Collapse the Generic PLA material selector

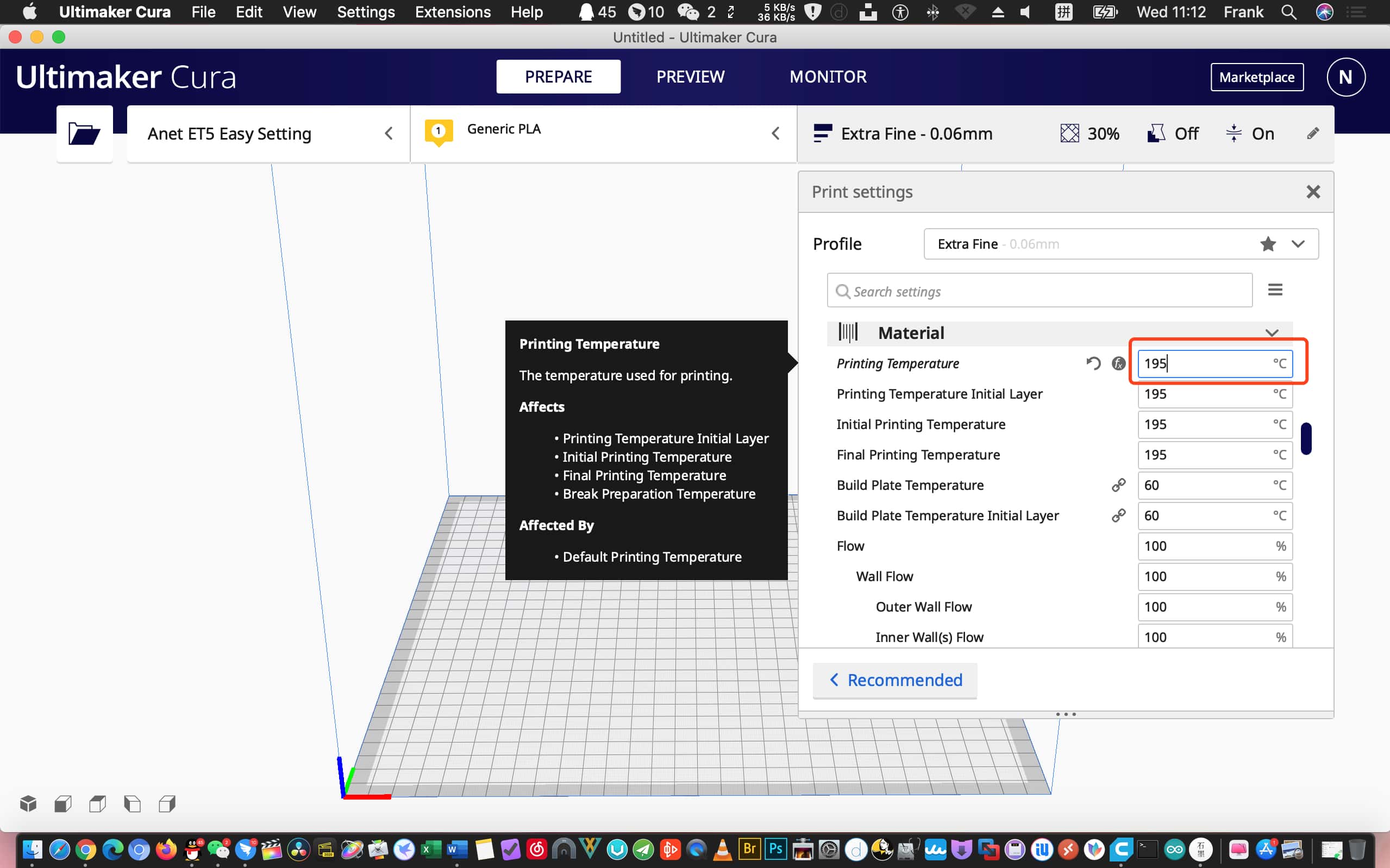775,134
